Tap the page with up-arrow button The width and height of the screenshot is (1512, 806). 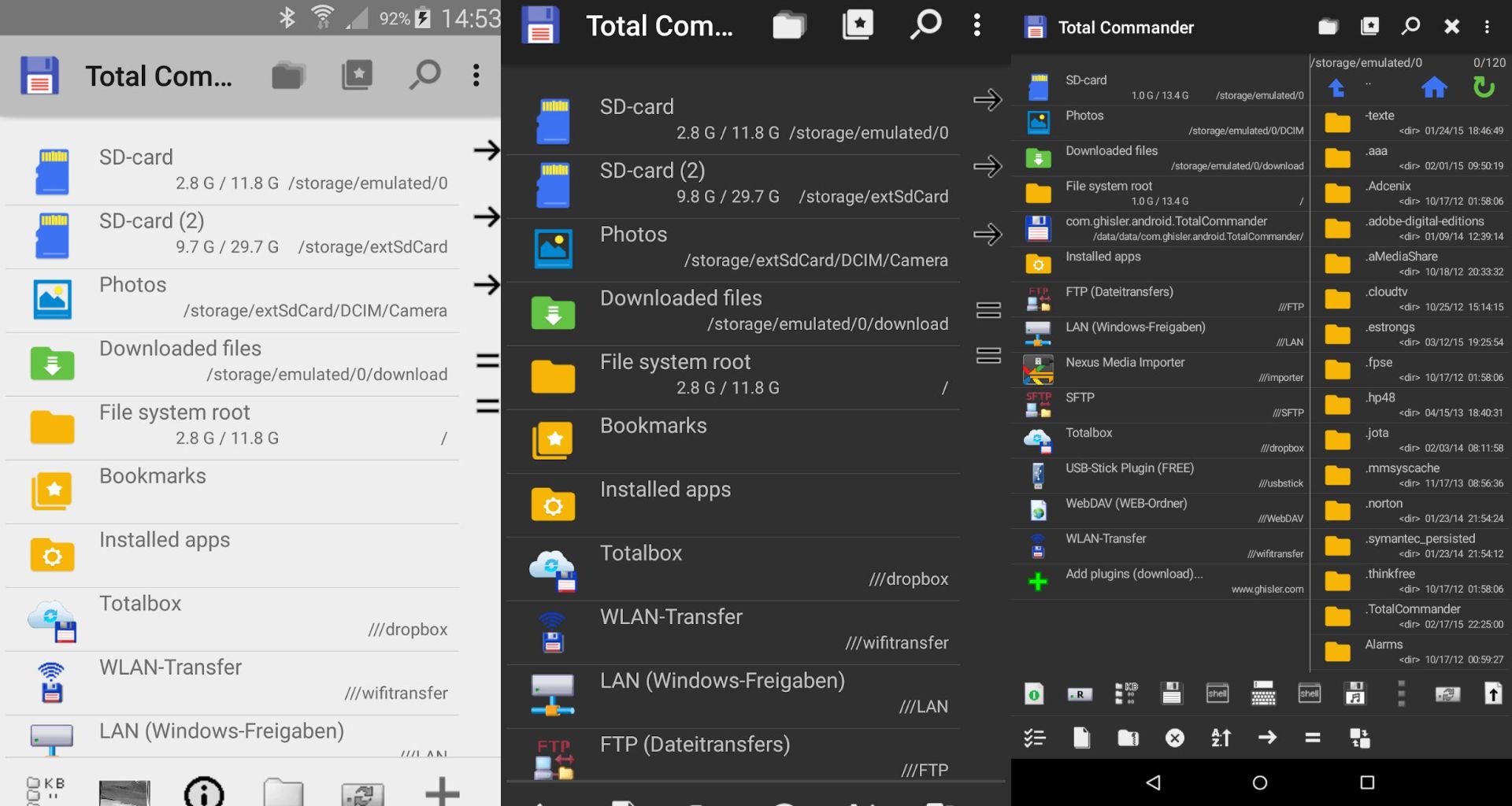(1493, 693)
